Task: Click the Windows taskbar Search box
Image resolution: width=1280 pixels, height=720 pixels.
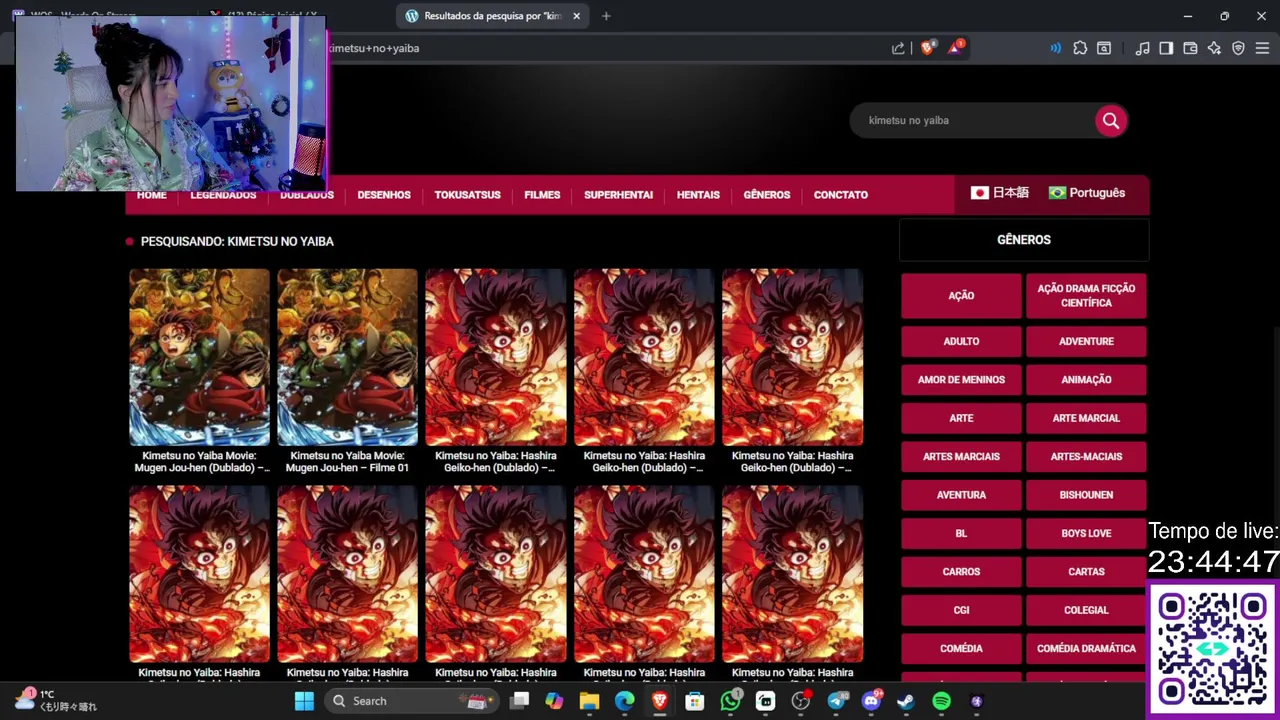Action: pos(410,701)
